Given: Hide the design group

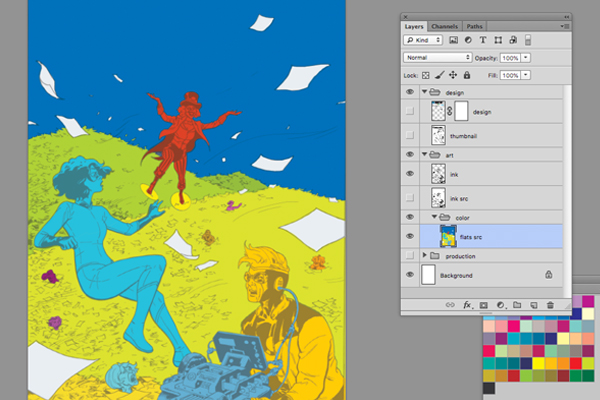Looking at the screenshot, I should tap(410, 92).
